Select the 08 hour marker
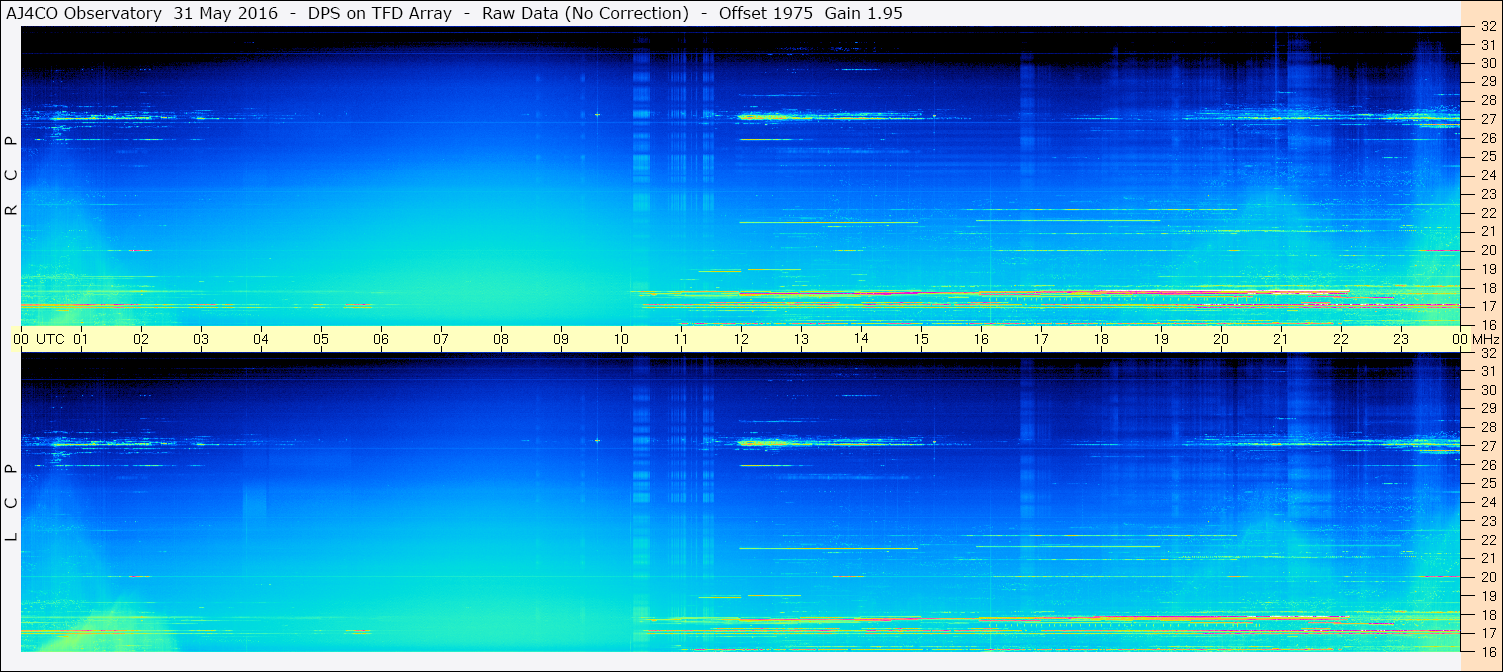Screen dimensions: 1503x672 point(501,339)
